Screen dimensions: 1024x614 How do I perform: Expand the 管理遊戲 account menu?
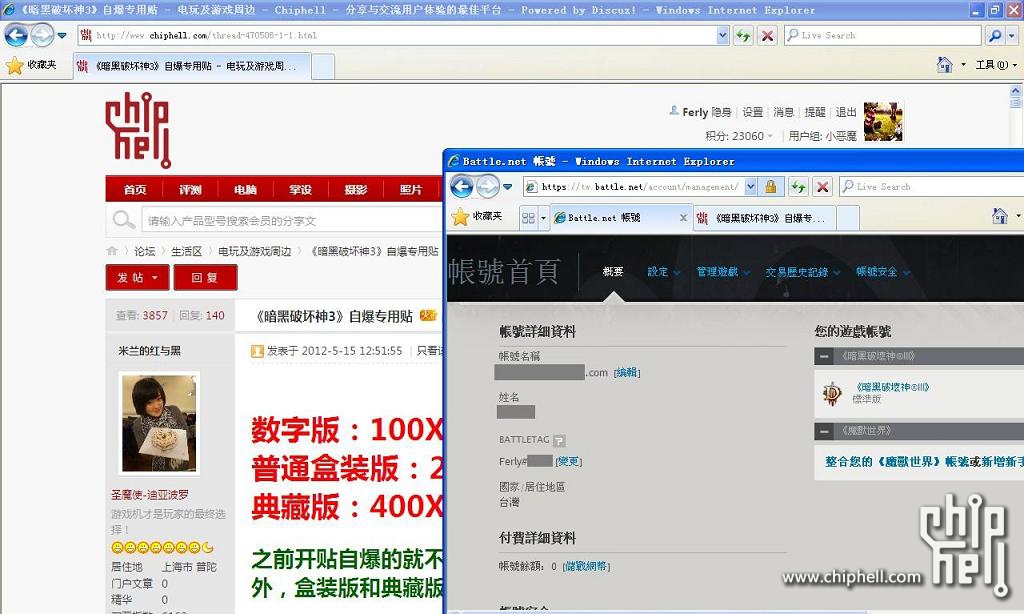[723, 272]
